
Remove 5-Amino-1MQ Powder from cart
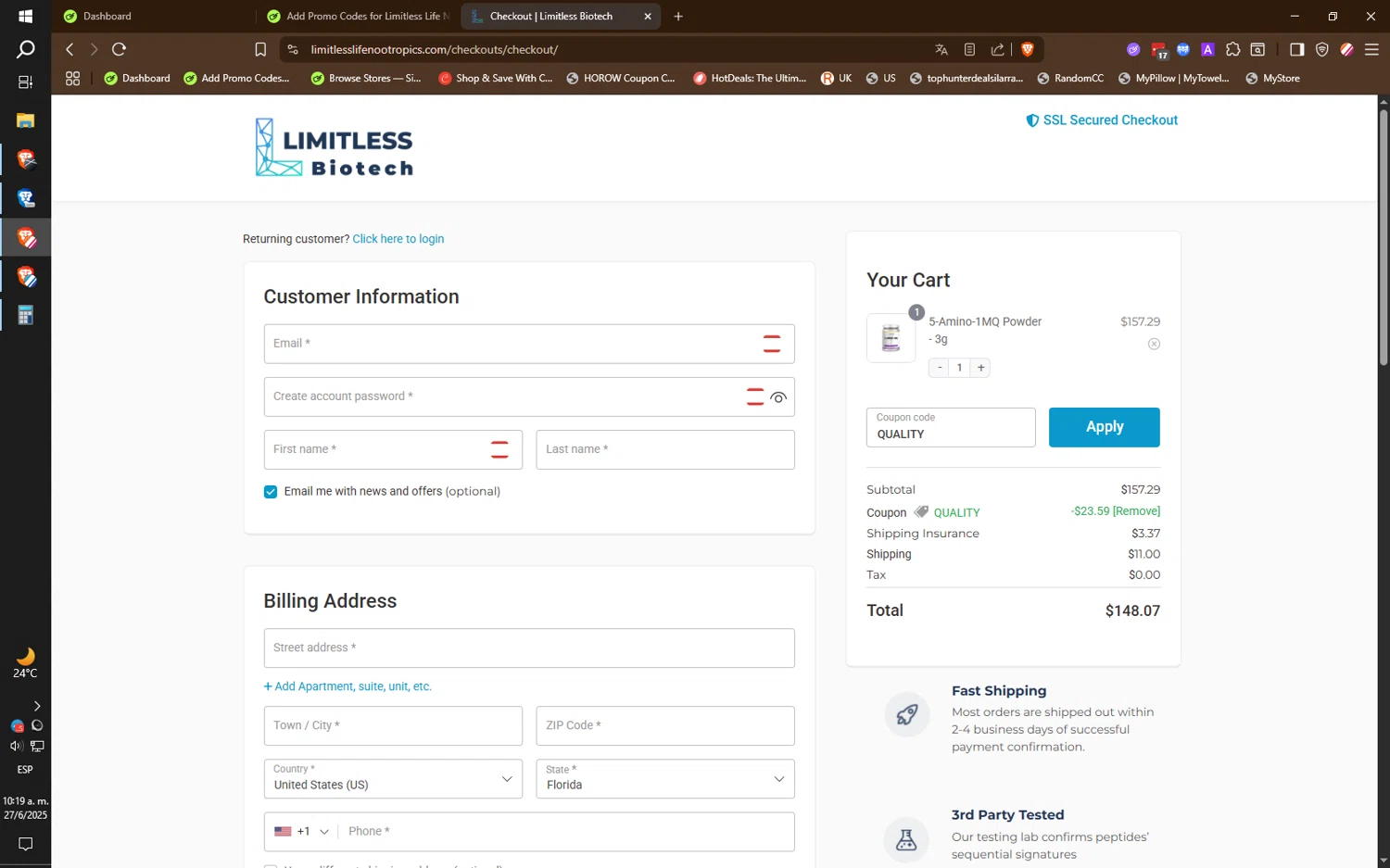(1154, 344)
